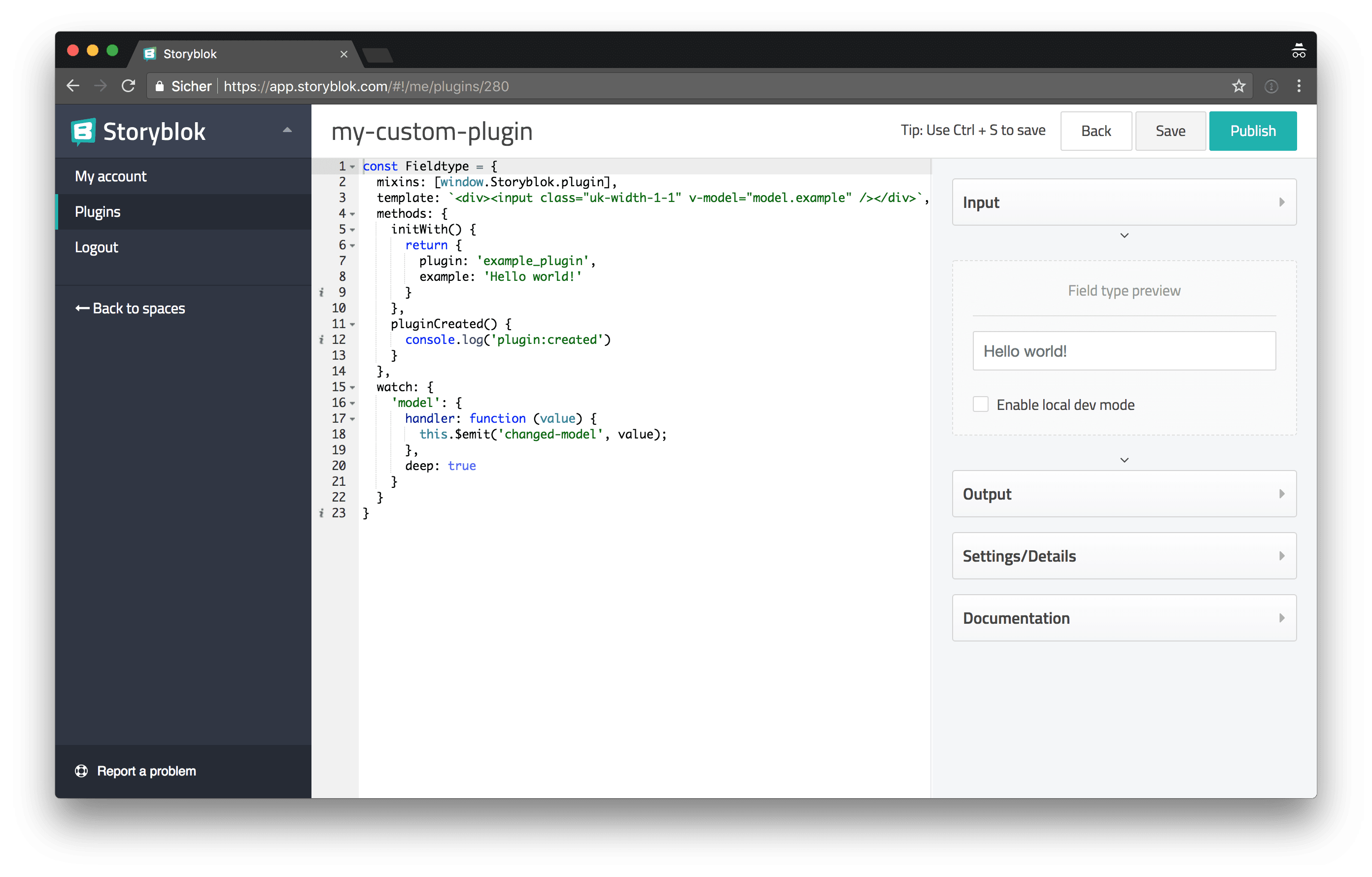Click the Publish button

coord(1252,131)
